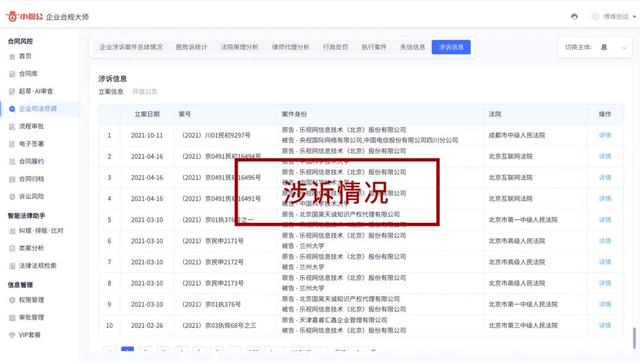Open 首页 home icon in sidebar
The width and height of the screenshot is (640, 361).
point(12,56)
